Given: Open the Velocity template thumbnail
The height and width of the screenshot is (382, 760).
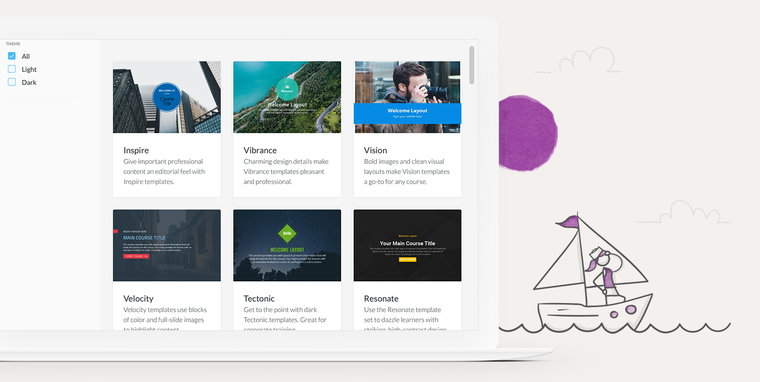Looking at the screenshot, I should click(x=167, y=245).
